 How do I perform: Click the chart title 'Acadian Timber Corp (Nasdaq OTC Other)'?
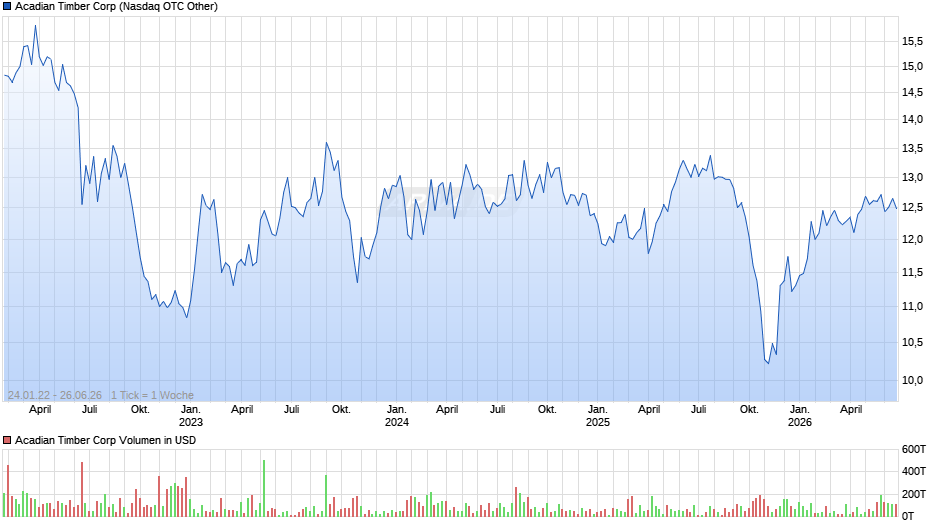[116, 7]
